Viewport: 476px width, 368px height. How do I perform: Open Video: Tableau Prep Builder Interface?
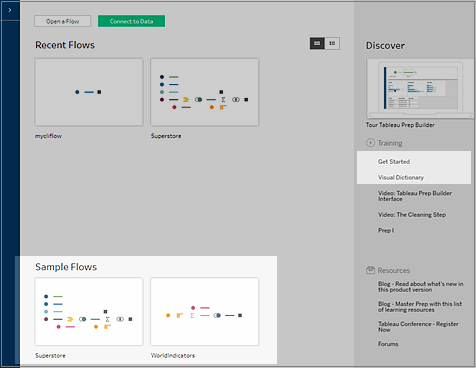click(x=415, y=196)
